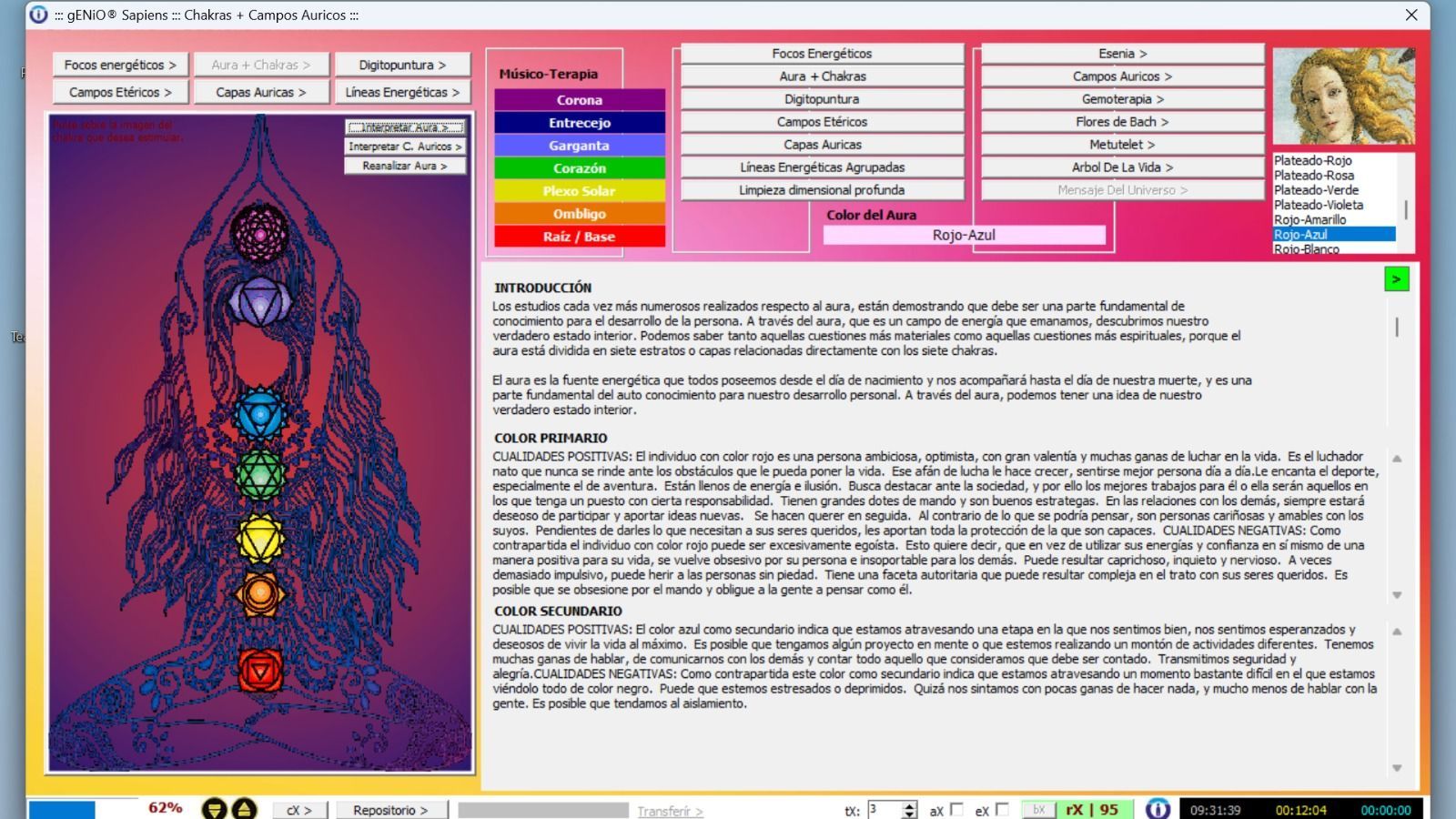
Task: Open Focos energéticos > above the chakra figure
Action: coord(120,65)
